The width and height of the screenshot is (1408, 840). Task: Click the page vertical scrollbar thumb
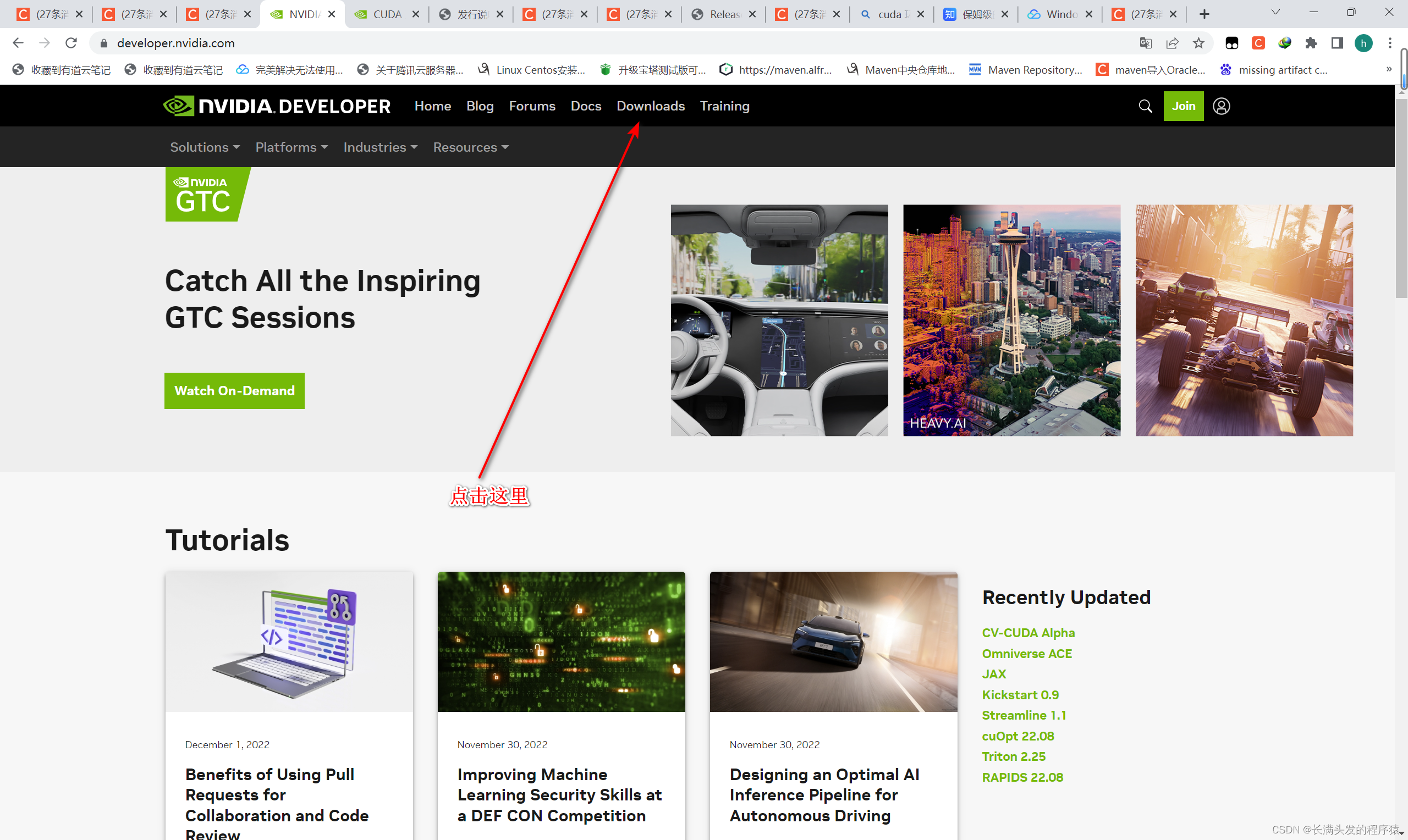click(x=1401, y=198)
